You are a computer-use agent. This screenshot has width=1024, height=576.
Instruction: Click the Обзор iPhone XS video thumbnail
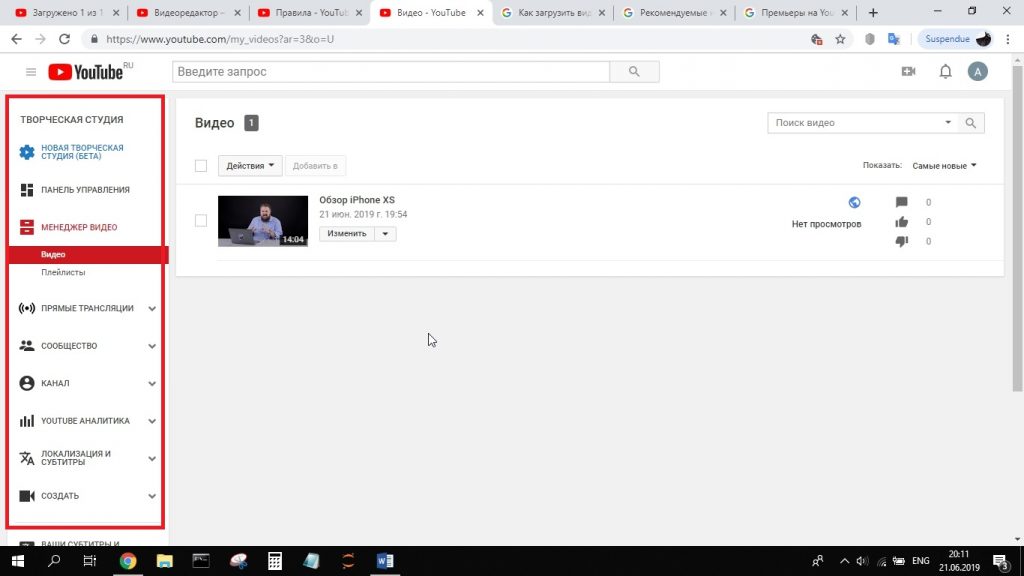263,221
